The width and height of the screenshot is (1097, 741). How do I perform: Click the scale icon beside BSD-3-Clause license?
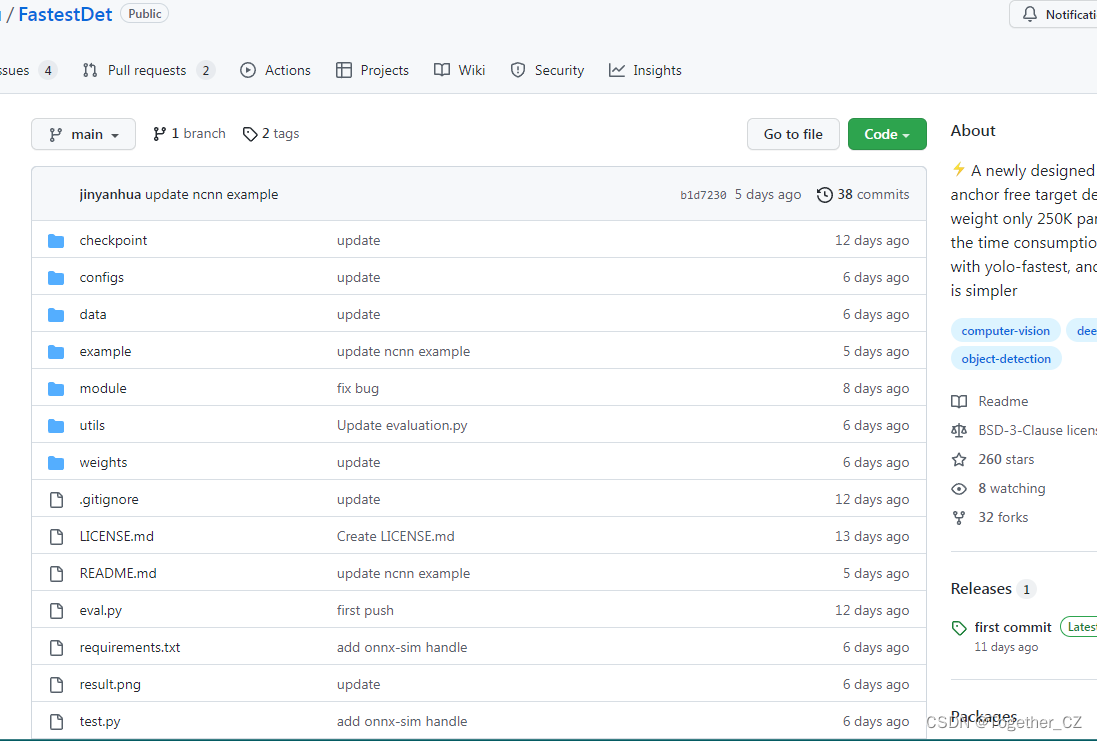(959, 430)
